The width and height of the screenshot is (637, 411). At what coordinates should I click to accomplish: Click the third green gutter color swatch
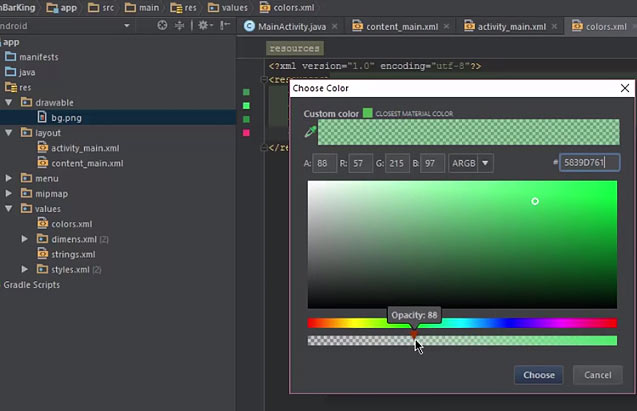(246, 119)
